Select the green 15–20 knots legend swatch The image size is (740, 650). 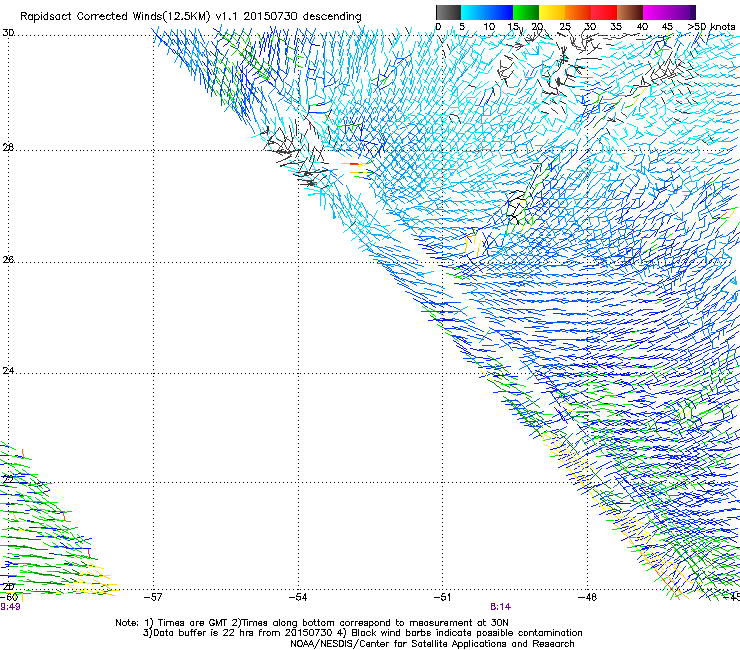[526, 12]
